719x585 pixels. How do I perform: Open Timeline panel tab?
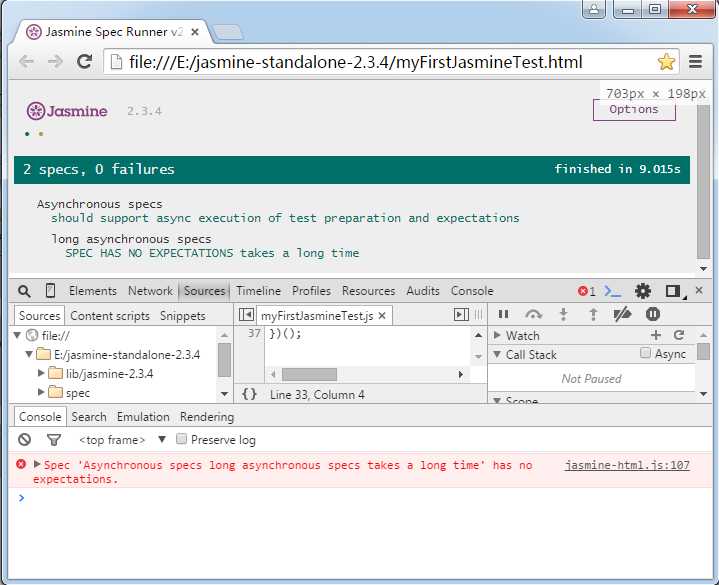[x=258, y=291]
